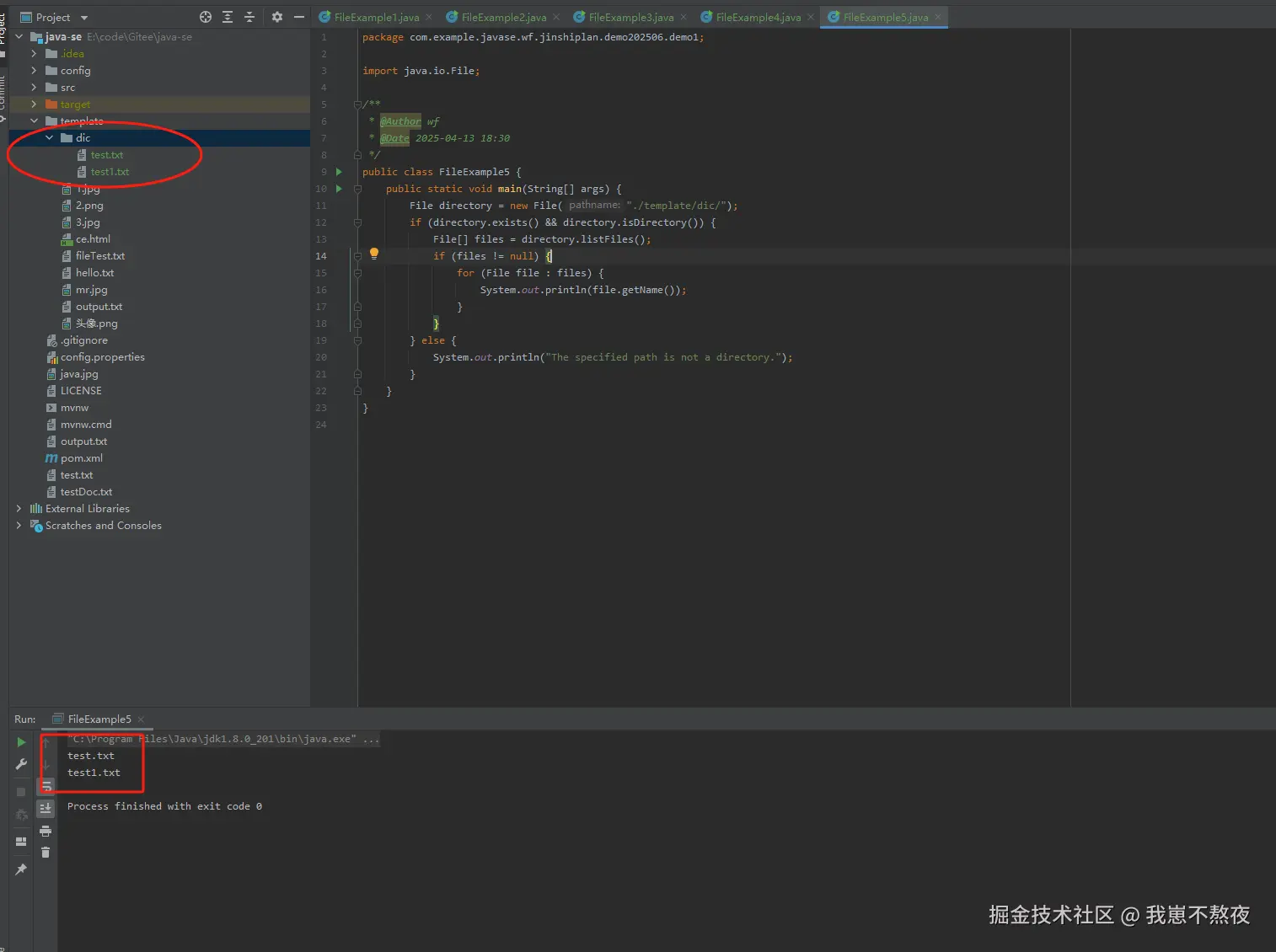
Task: Click the yellow lightbulb intention icon
Action: pyautogui.click(x=374, y=254)
